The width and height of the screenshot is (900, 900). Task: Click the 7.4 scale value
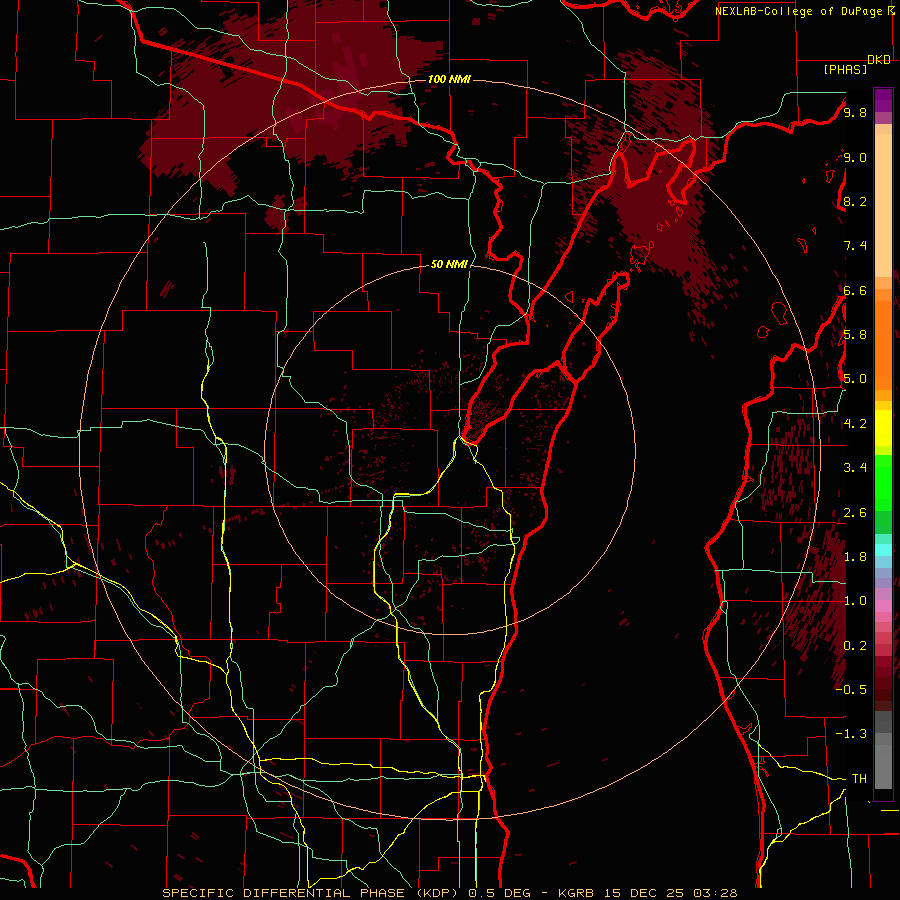click(855, 246)
